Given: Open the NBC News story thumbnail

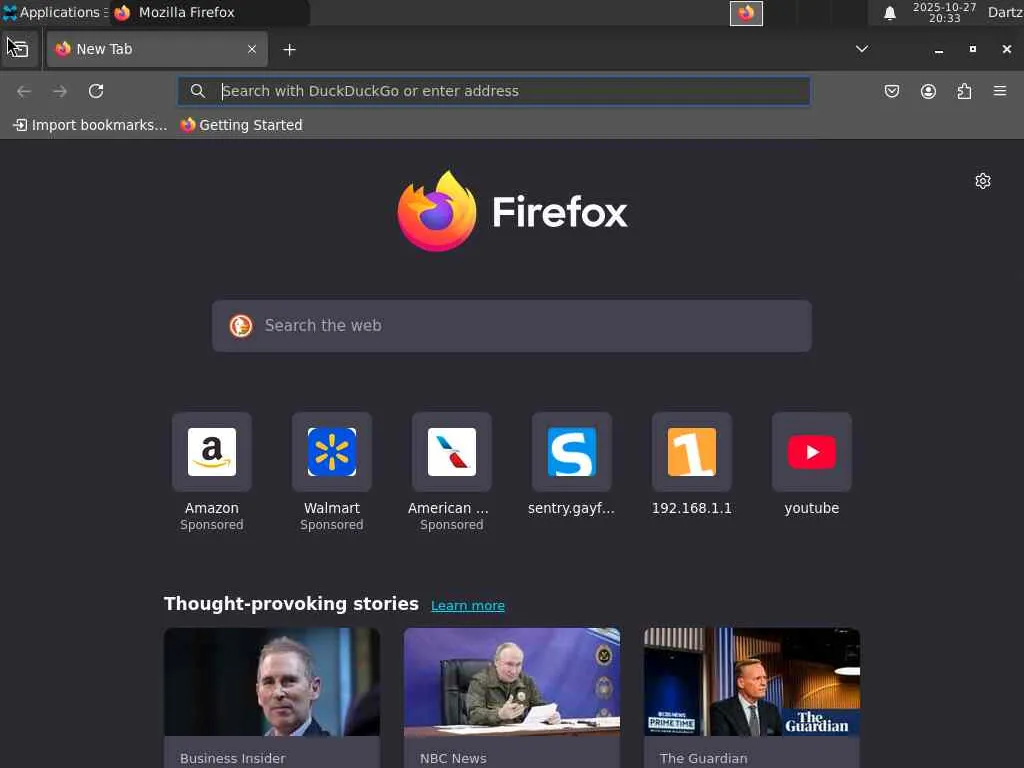Looking at the screenshot, I should 512,682.
